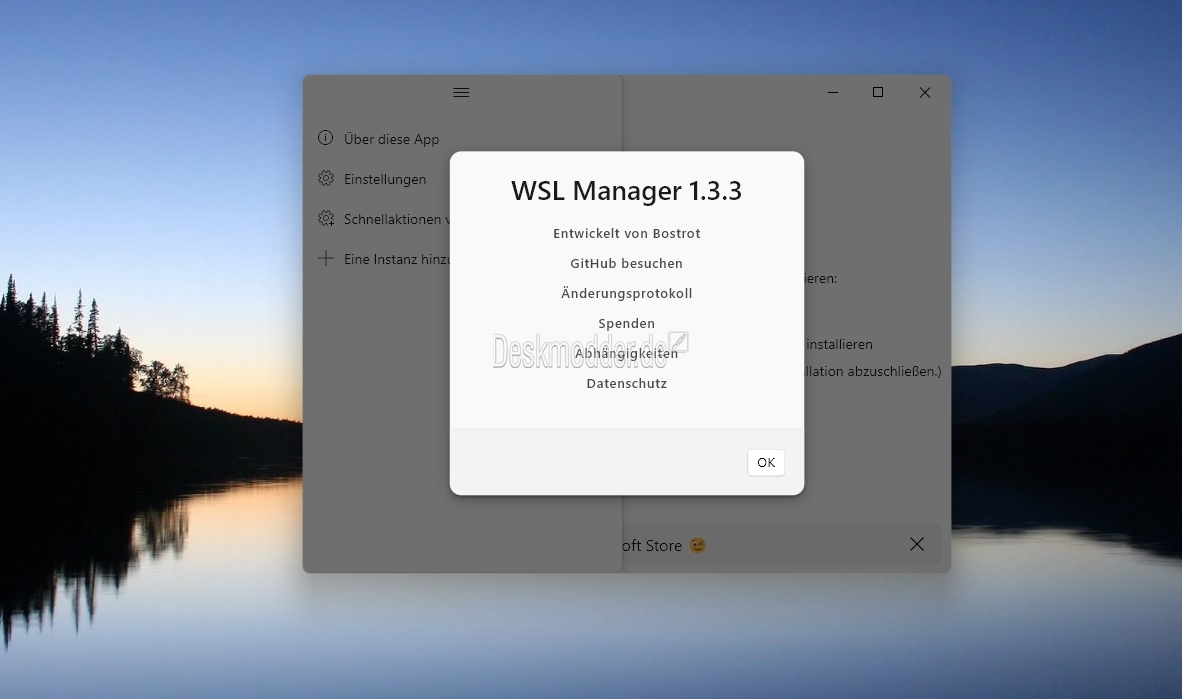Click the plus icon for Eine Instanz hinzufügen
The image size is (1182, 699).
coord(326,259)
